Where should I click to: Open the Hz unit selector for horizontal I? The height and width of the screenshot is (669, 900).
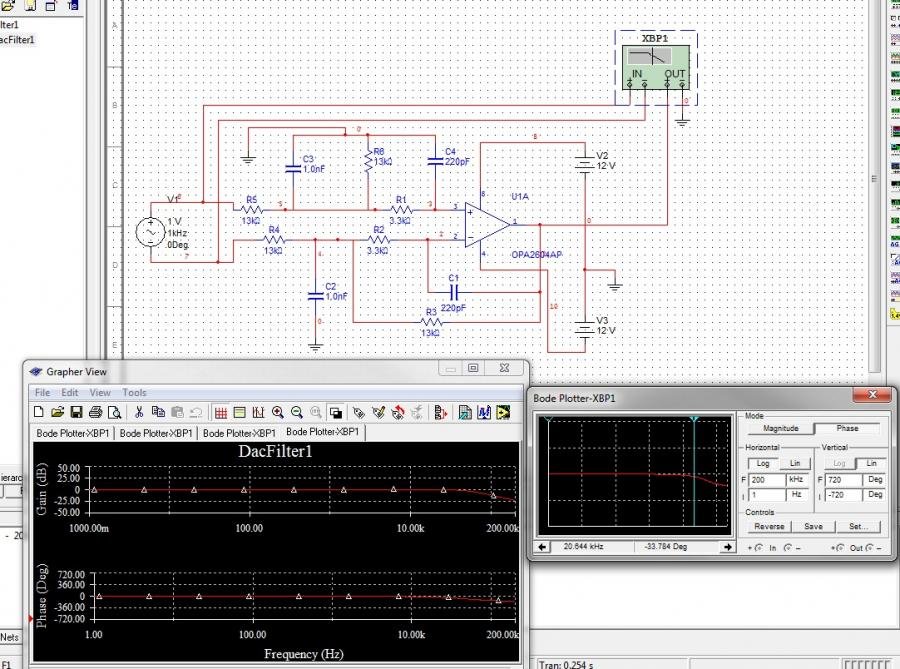pos(796,496)
